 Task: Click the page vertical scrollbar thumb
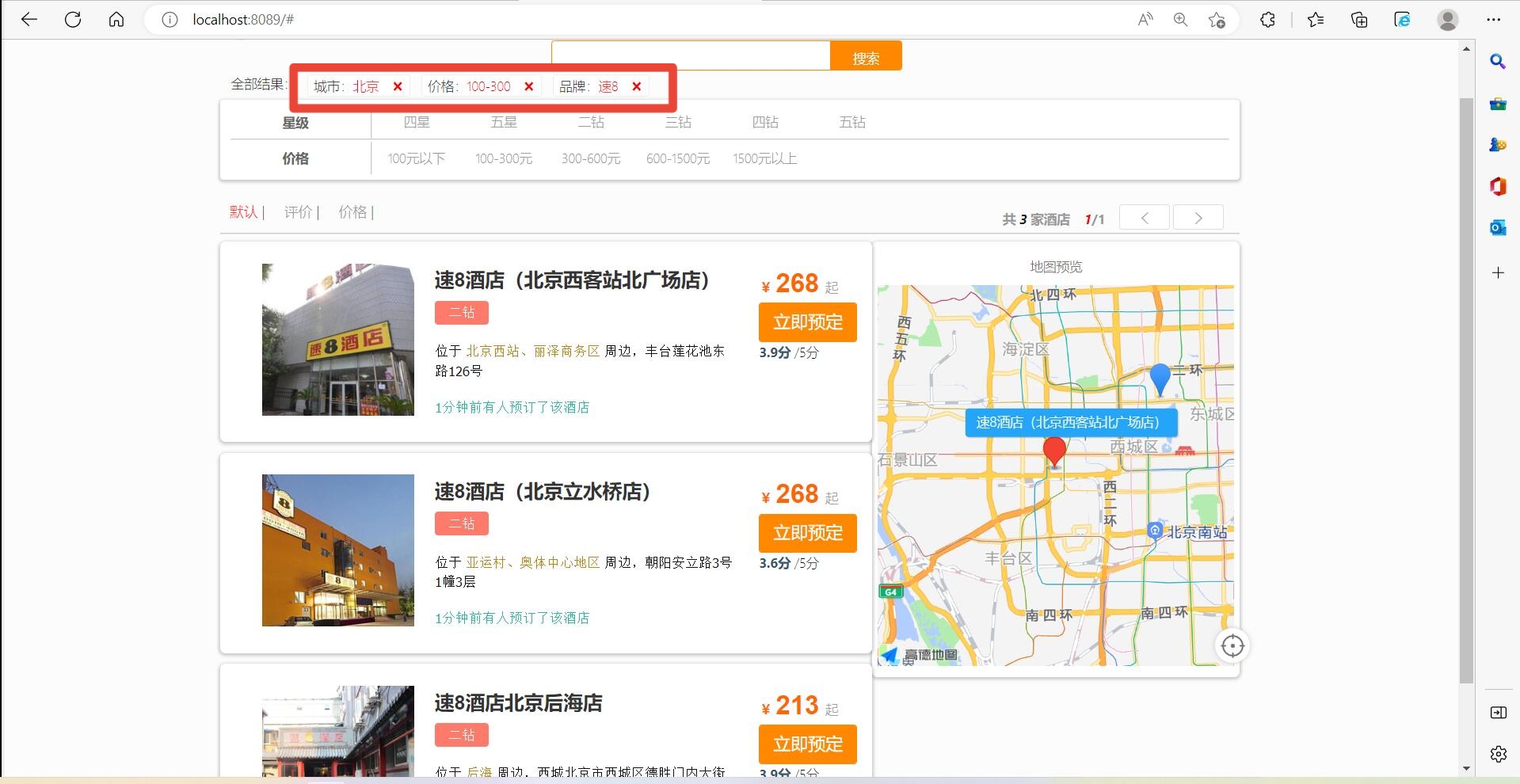1466,390
